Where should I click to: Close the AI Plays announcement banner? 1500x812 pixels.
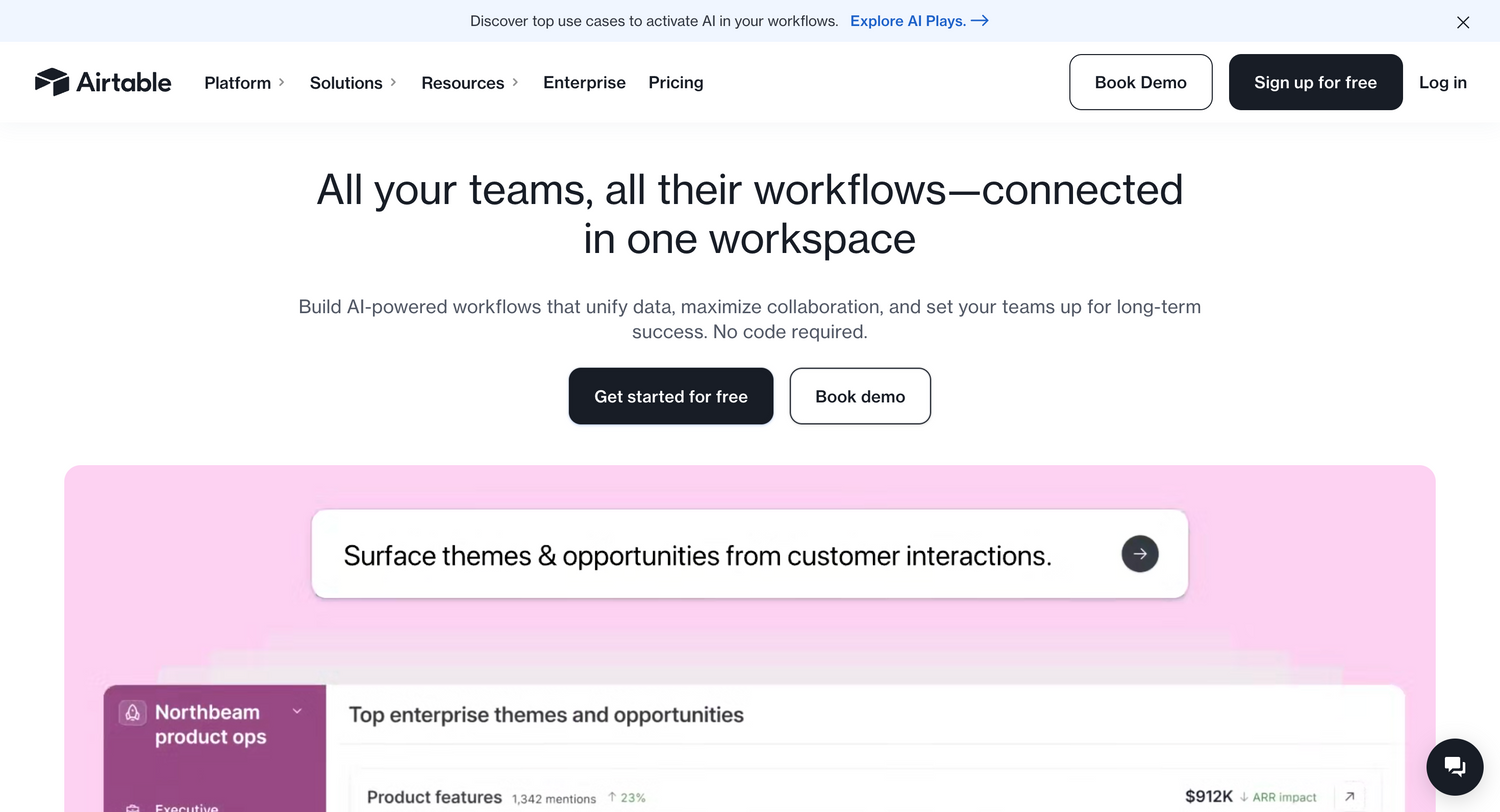1462,22
